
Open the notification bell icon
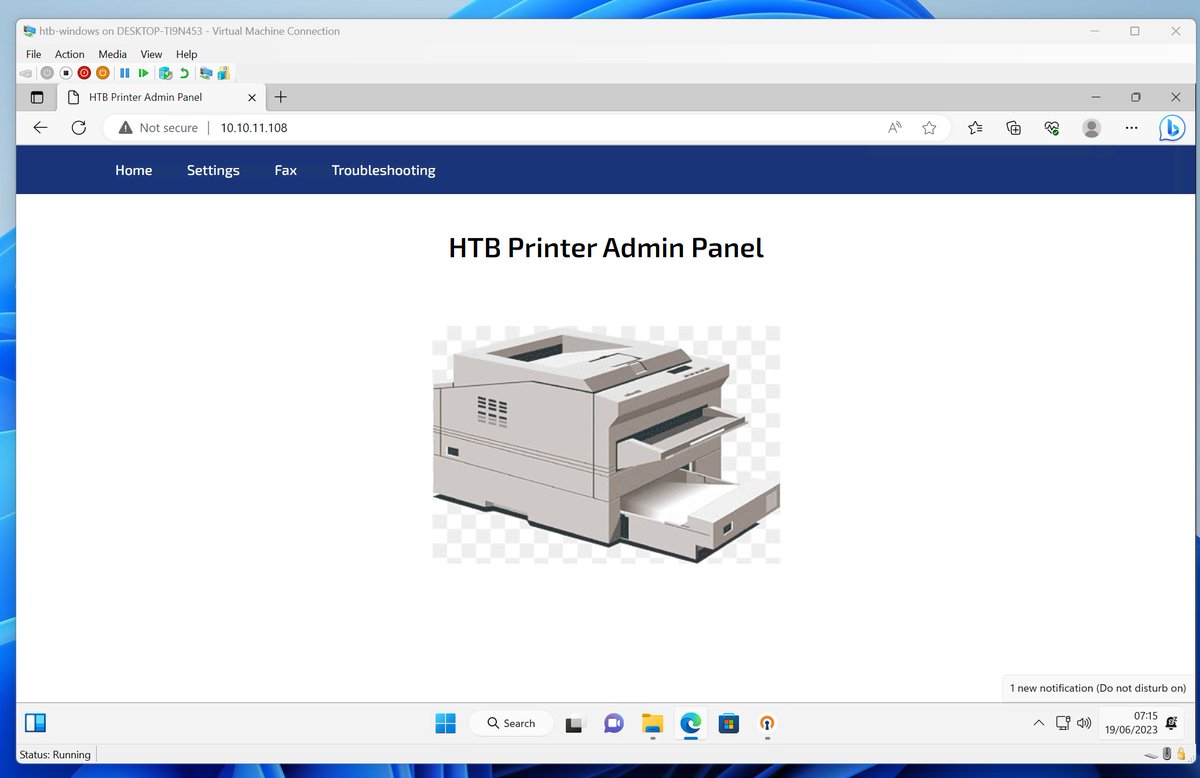[1171, 723]
